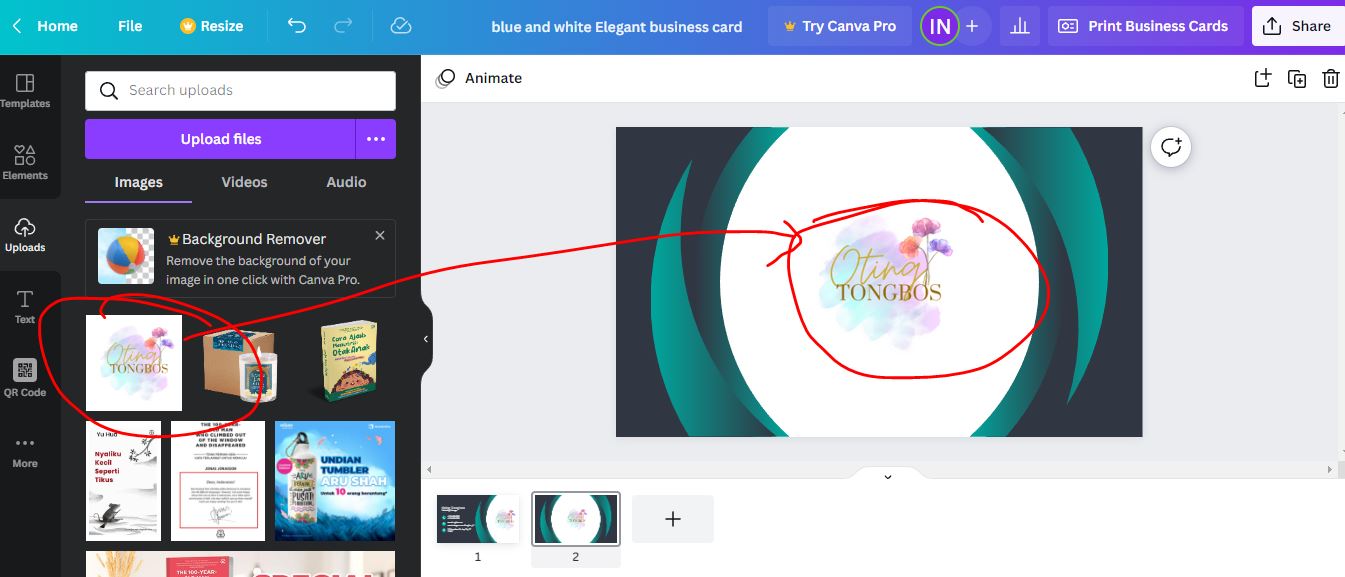Select the Text panel in sidebar
The height and width of the screenshot is (577, 1345).
[x=24, y=305]
